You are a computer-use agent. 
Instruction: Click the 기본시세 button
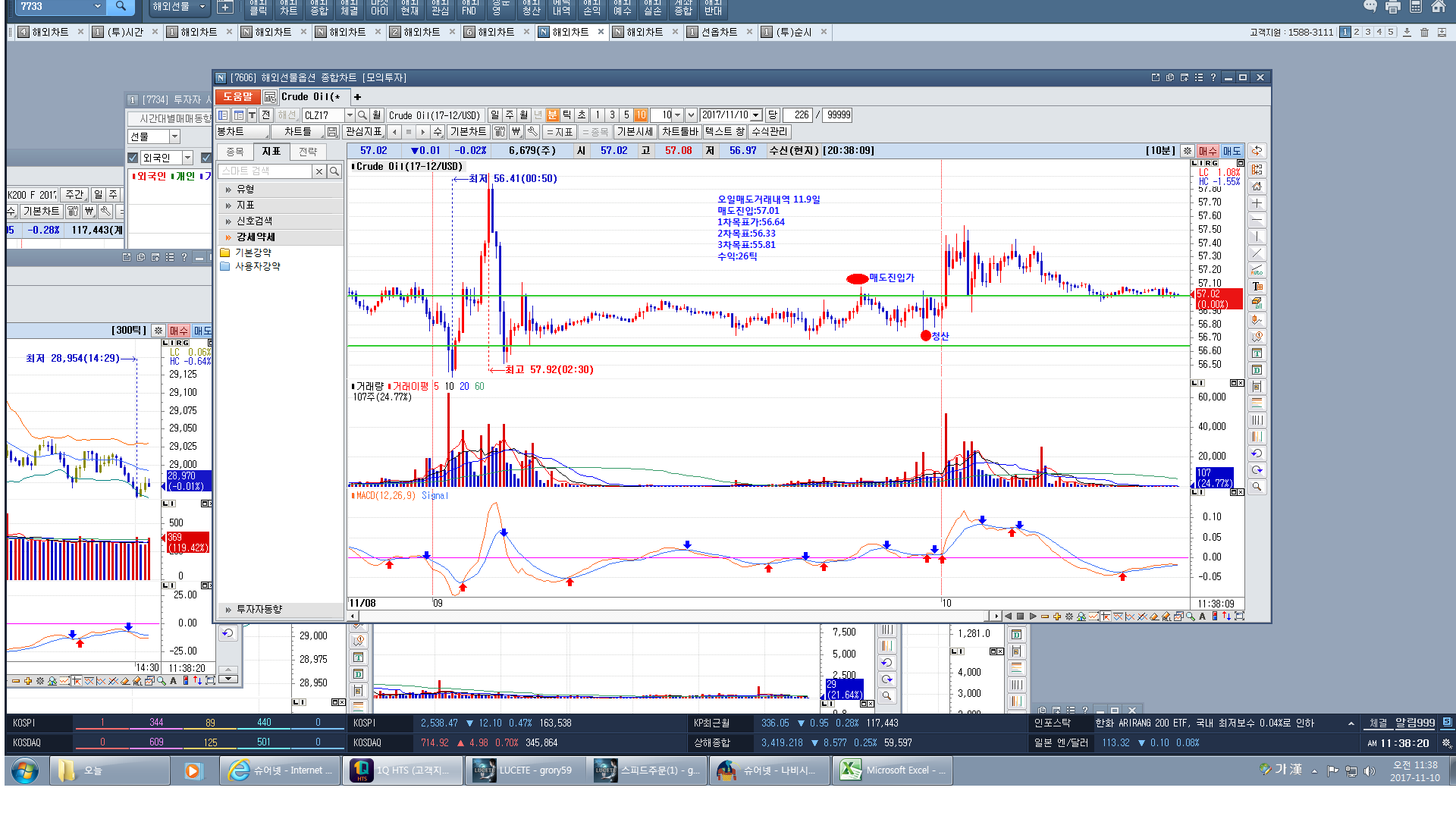click(x=635, y=132)
